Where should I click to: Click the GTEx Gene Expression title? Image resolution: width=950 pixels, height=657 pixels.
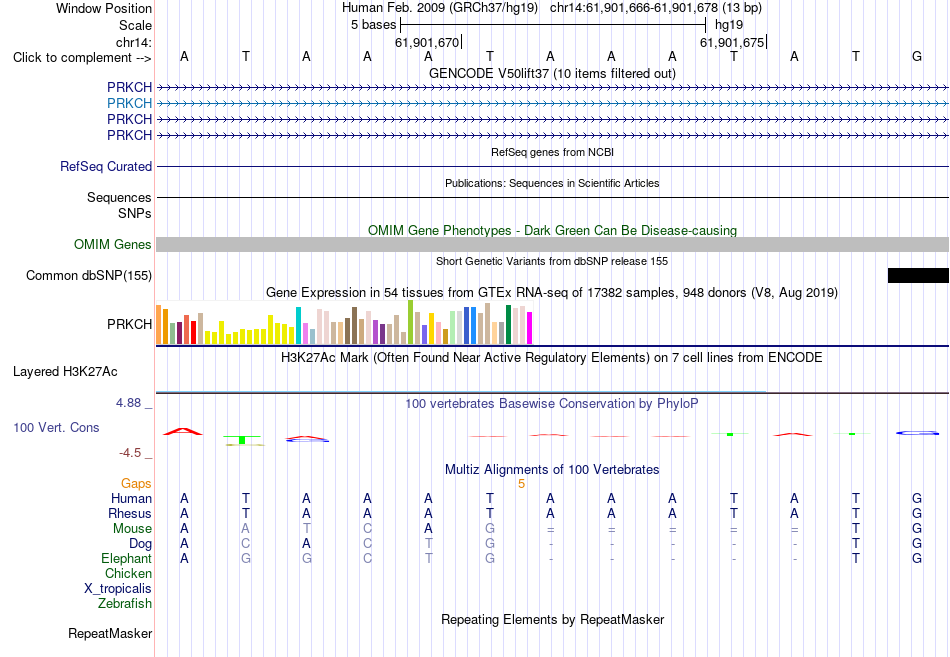(552, 293)
